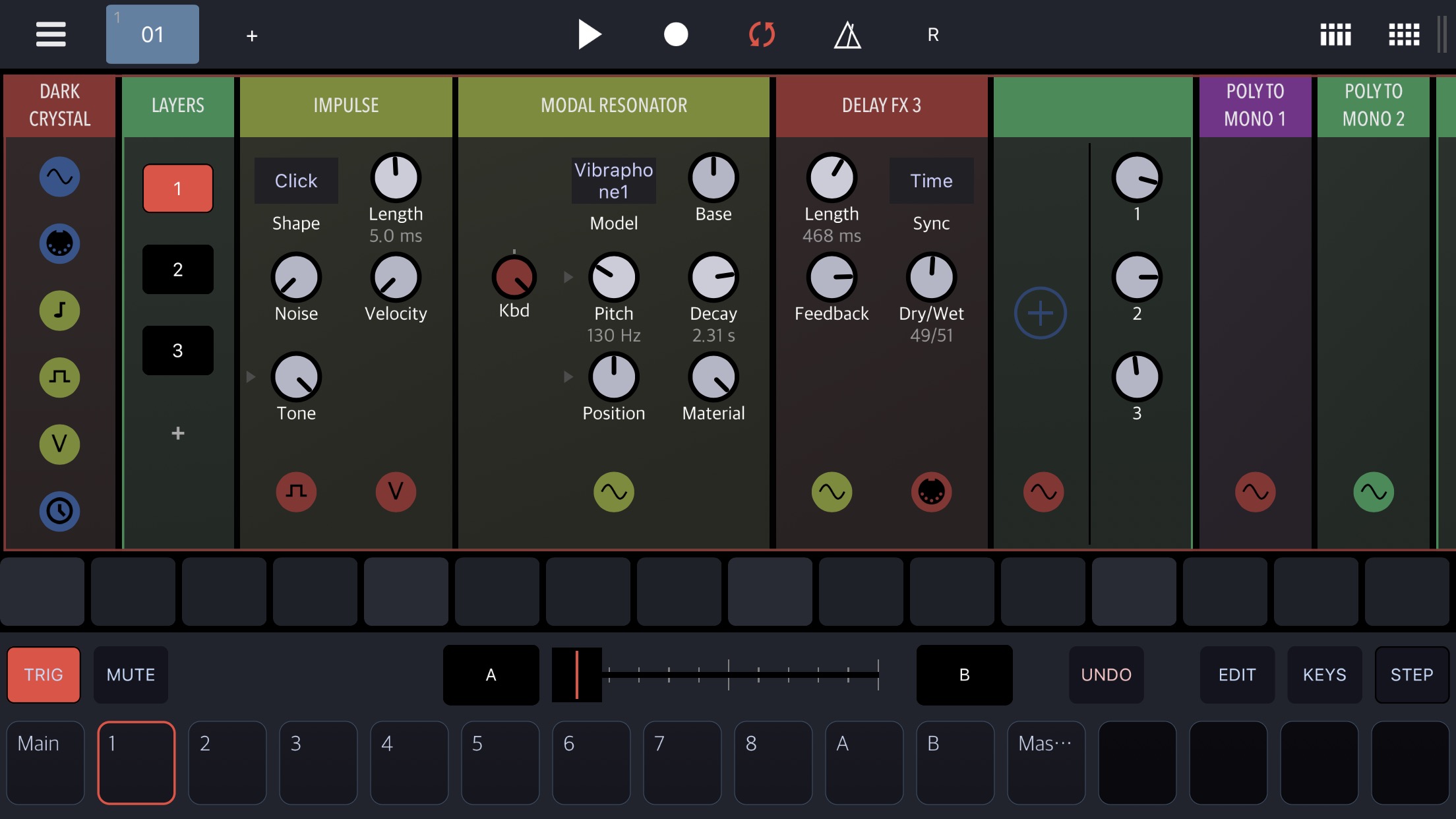Screen dimensions: 1456x819
Task: Add a module with the circled plus icon
Action: pos(1040,313)
